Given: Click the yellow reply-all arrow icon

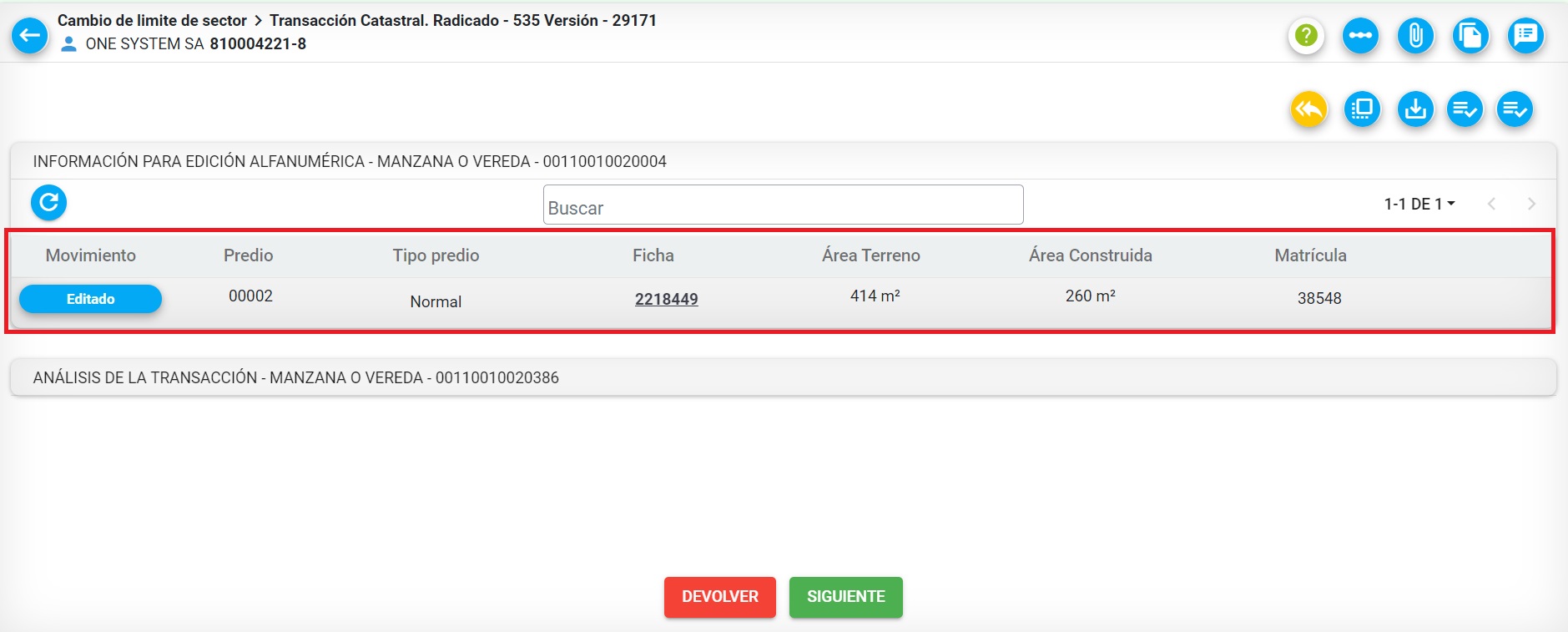Looking at the screenshot, I should coord(1308,109).
